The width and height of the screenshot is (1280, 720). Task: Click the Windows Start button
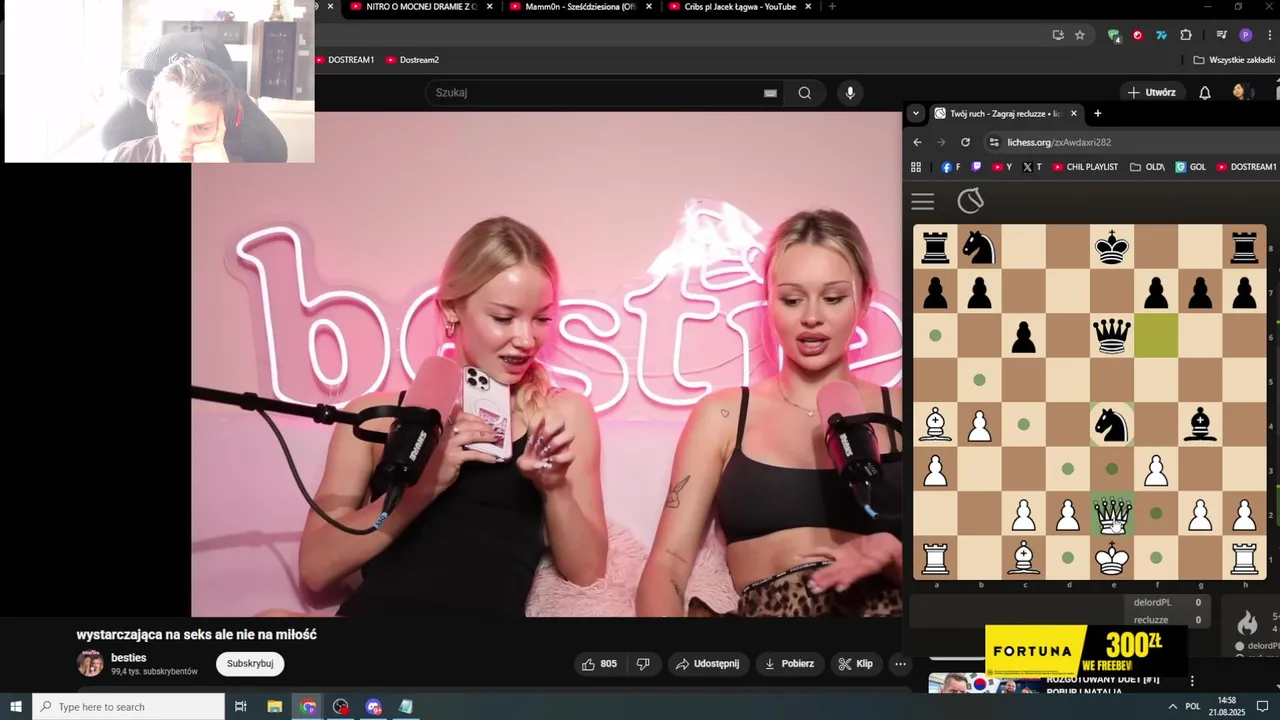point(16,706)
